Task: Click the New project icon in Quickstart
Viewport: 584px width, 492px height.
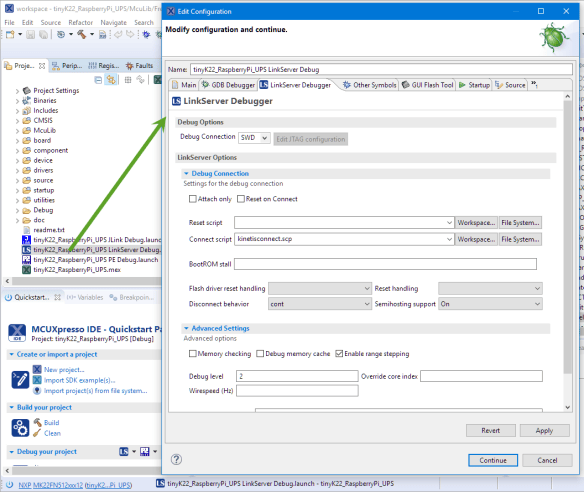Action: (x=37, y=369)
